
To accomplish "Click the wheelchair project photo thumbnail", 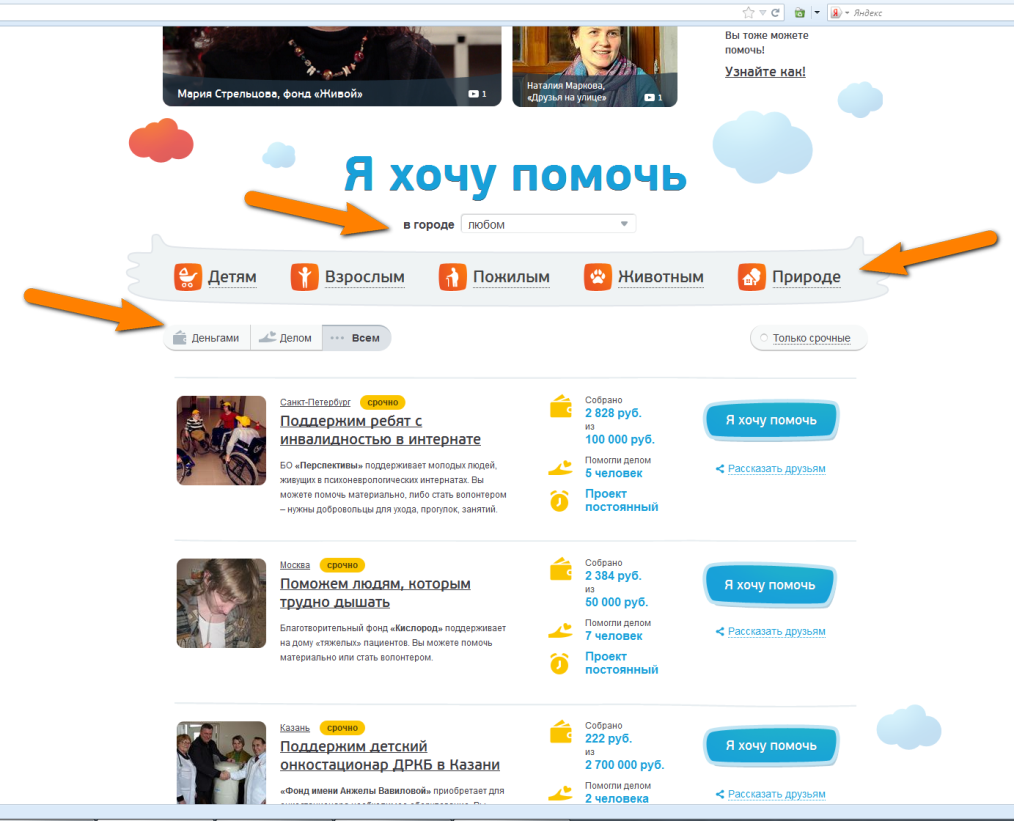I will click(x=220, y=441).
